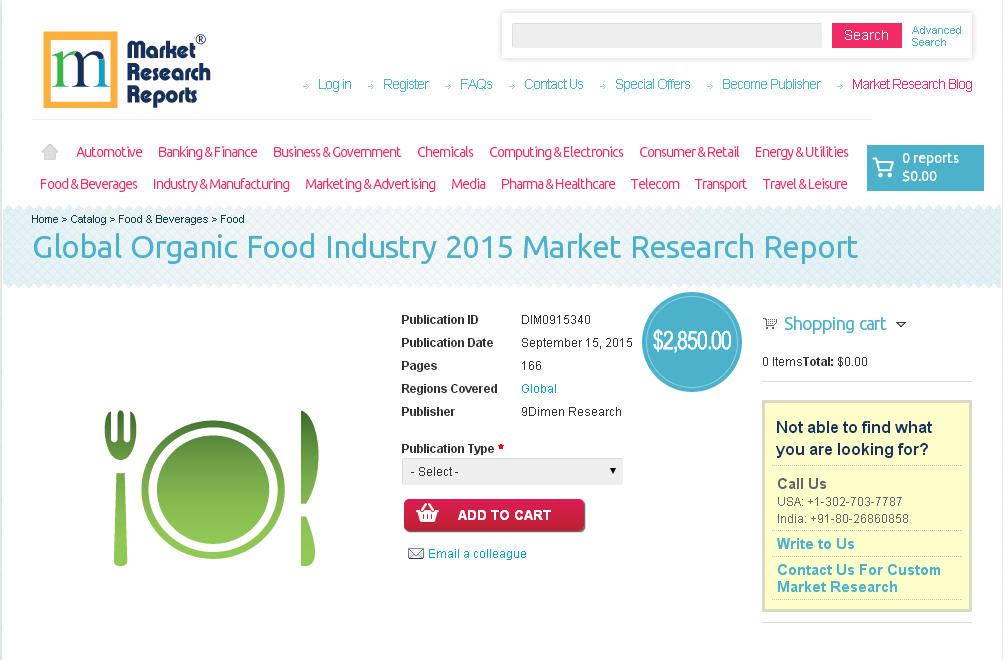The width and height of the screenshot is (1003, 660).
Task: Select the Computing & Electronics category
Action: coord(557,152)
